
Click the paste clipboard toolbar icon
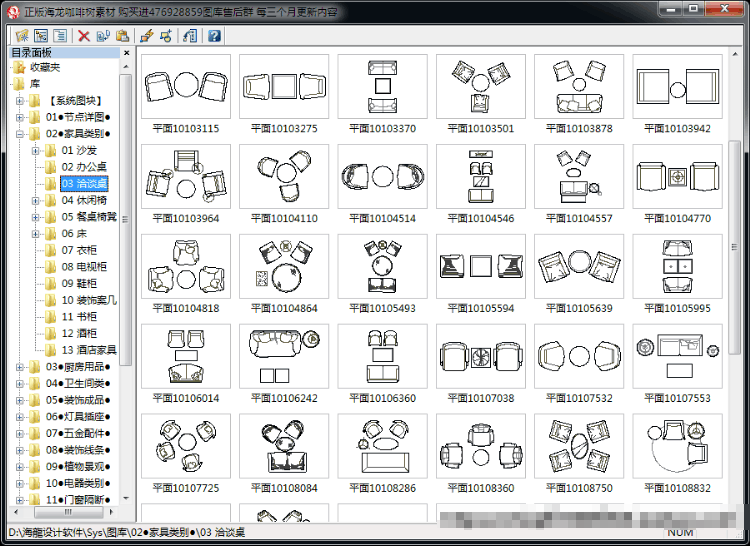tap(122, 36)
